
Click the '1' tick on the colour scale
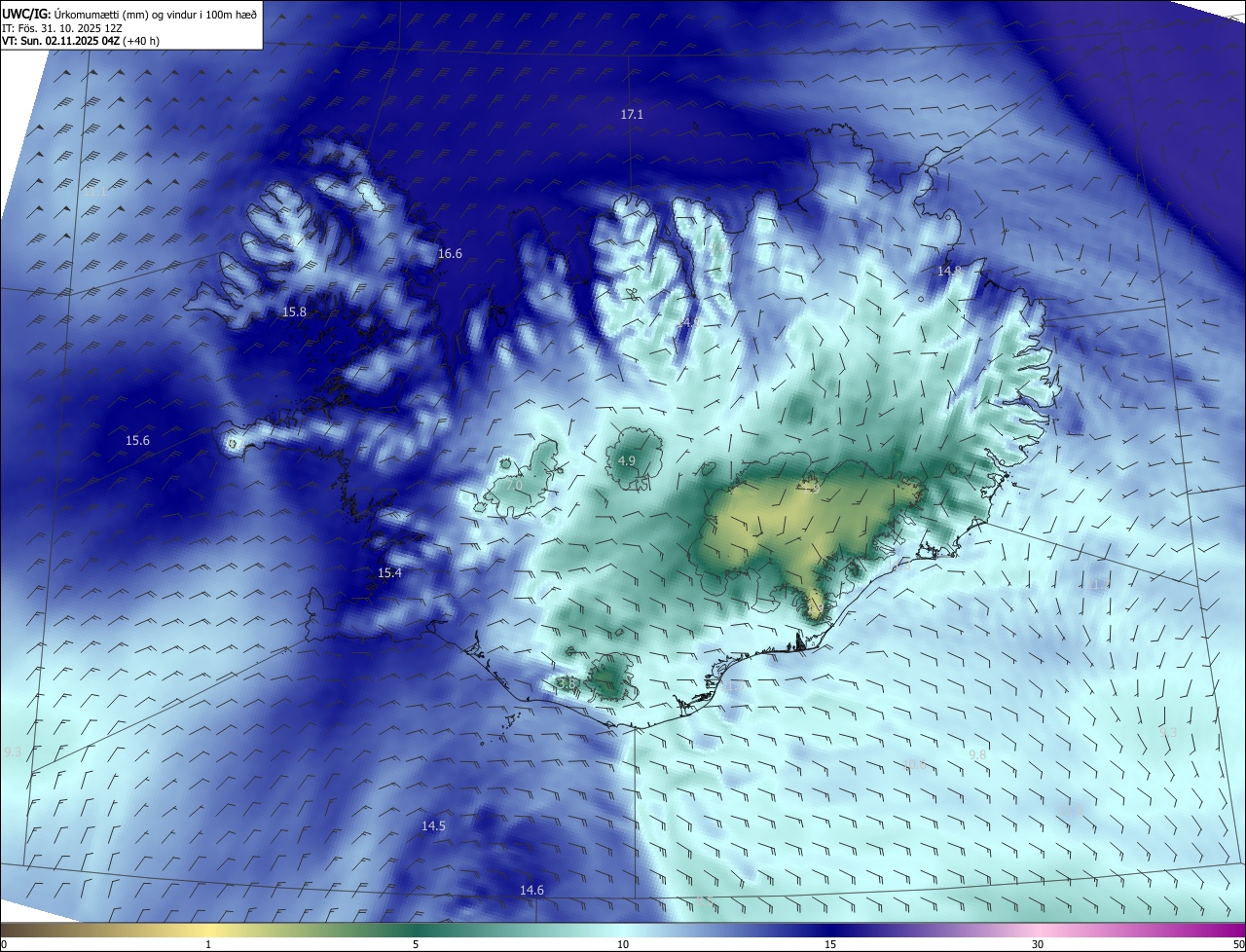pyautogui.click(x=208, y=944)
